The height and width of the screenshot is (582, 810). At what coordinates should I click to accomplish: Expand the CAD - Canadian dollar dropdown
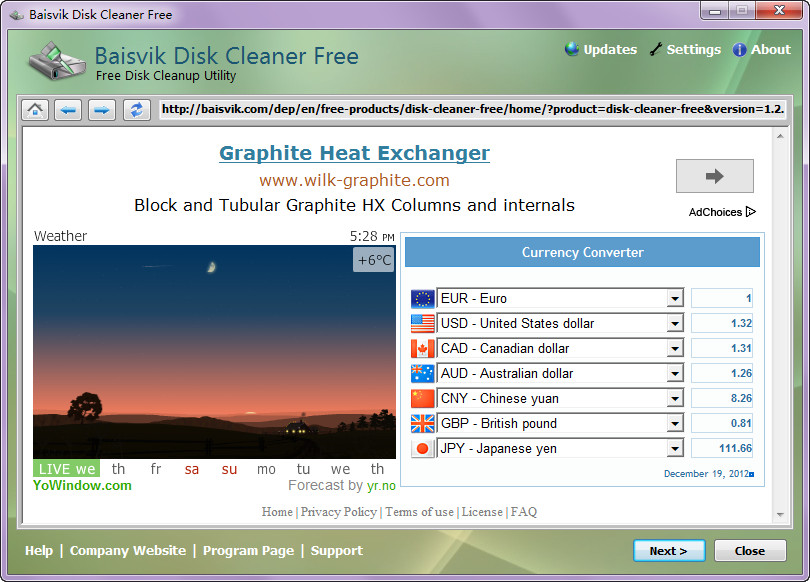(x=675, y=349)
